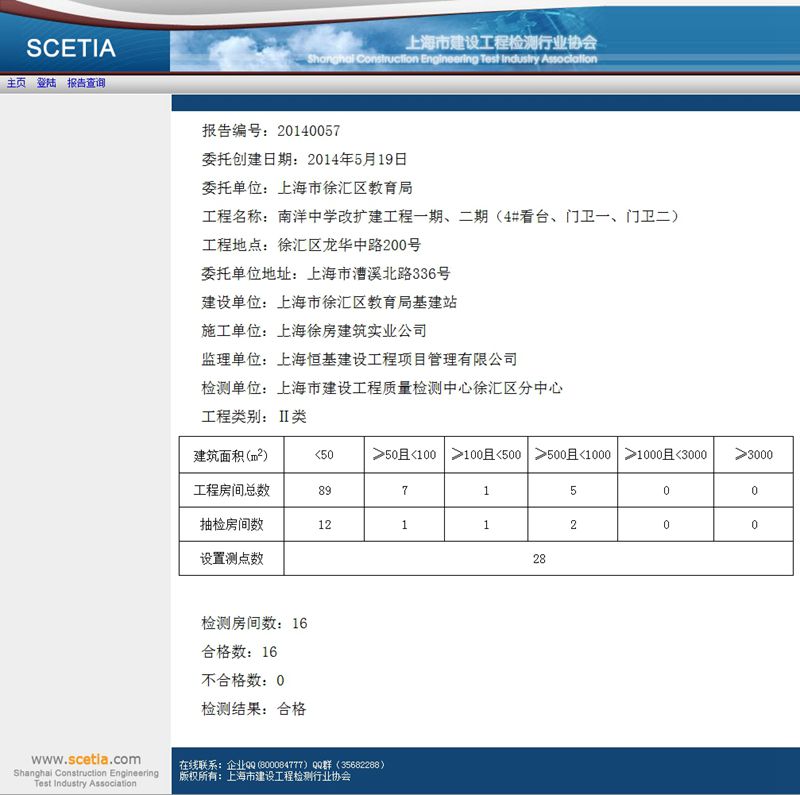Click the www.scetia.com footer logo
This screenshot has width=800, height=795.
click(86, 759)
